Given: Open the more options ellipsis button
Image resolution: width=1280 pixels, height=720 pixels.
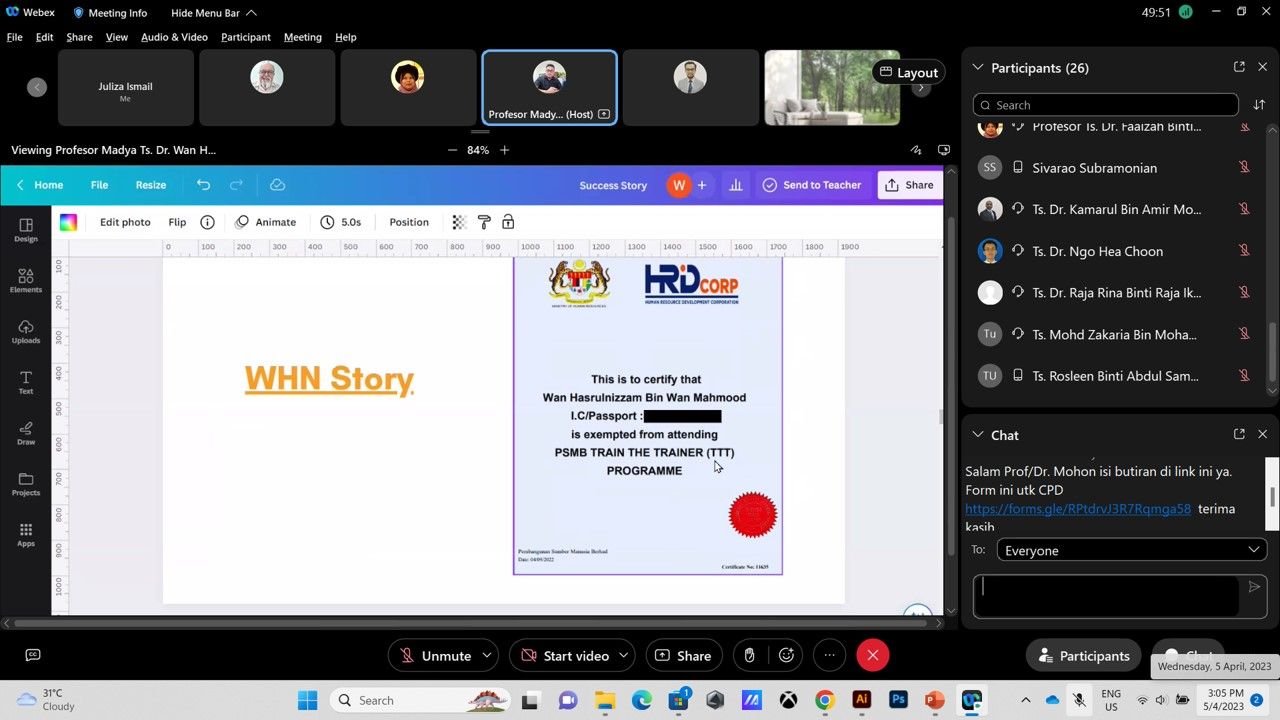Looking at the screenshot, I should [x=829, y=656].
